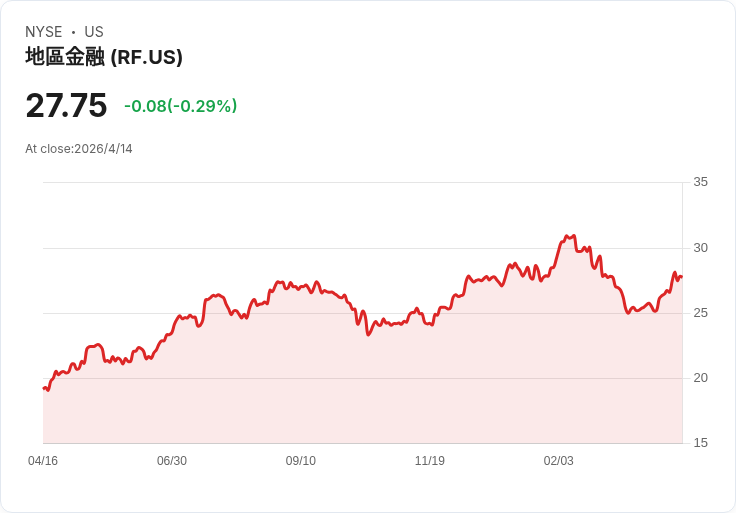Click the At close 2026/4/14 timestamp

coord(79,149)
